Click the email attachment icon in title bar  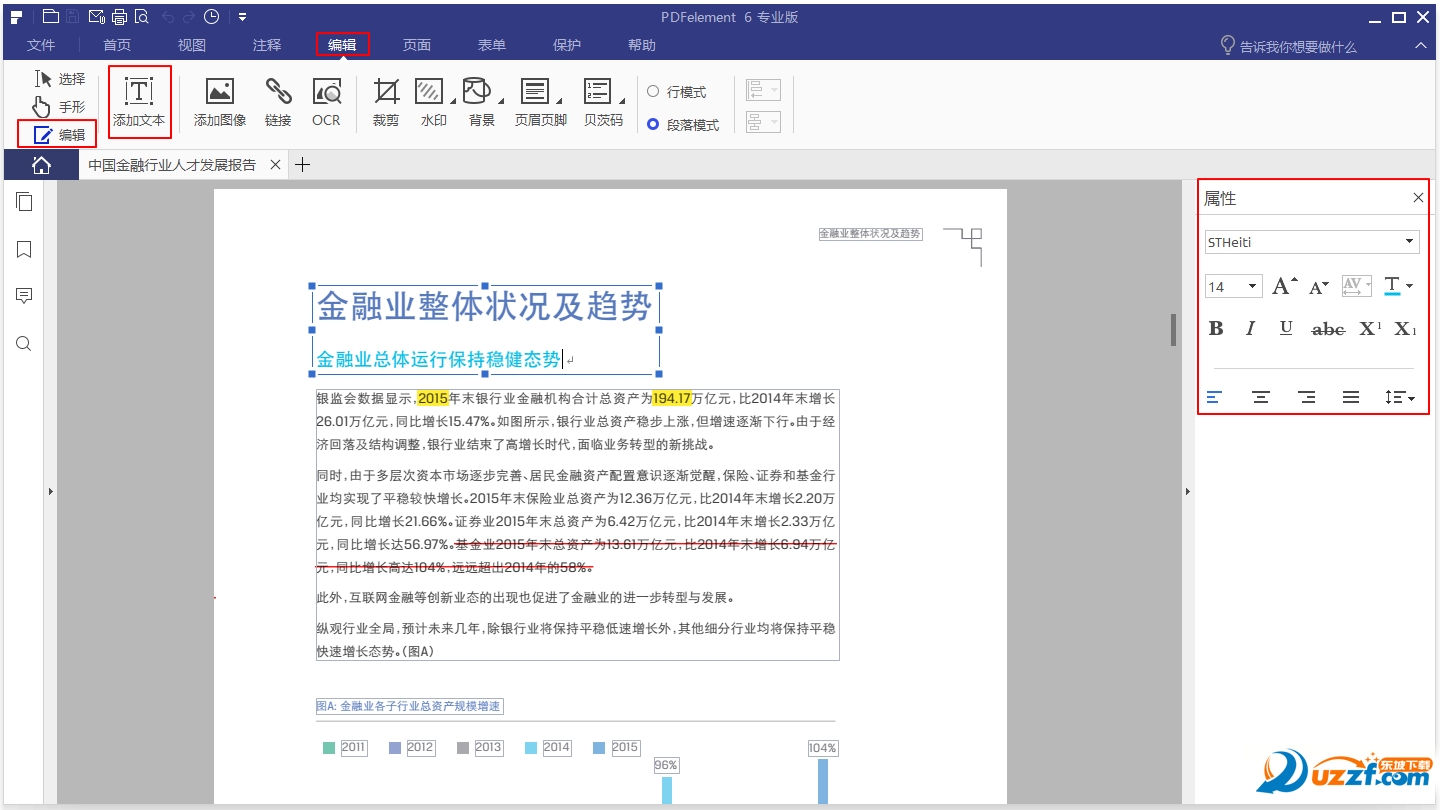[x=97, y=16]
